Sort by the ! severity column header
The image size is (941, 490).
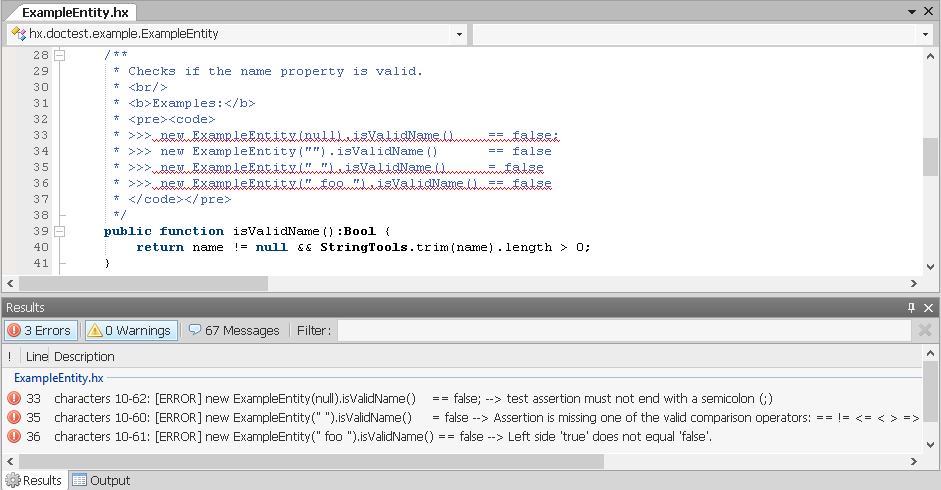click(x=10, y=357)
